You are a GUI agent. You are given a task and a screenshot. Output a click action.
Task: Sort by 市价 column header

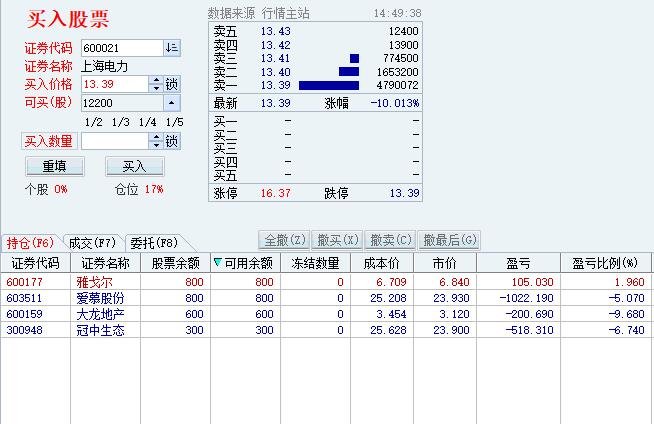445,263
